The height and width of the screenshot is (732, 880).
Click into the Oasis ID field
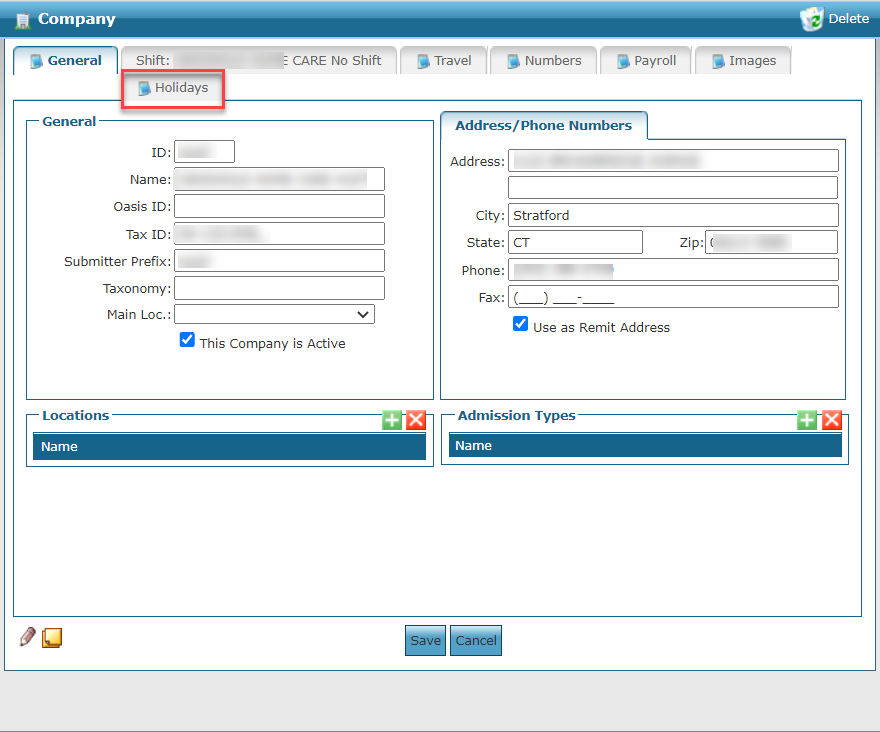[x=279, y=206]
